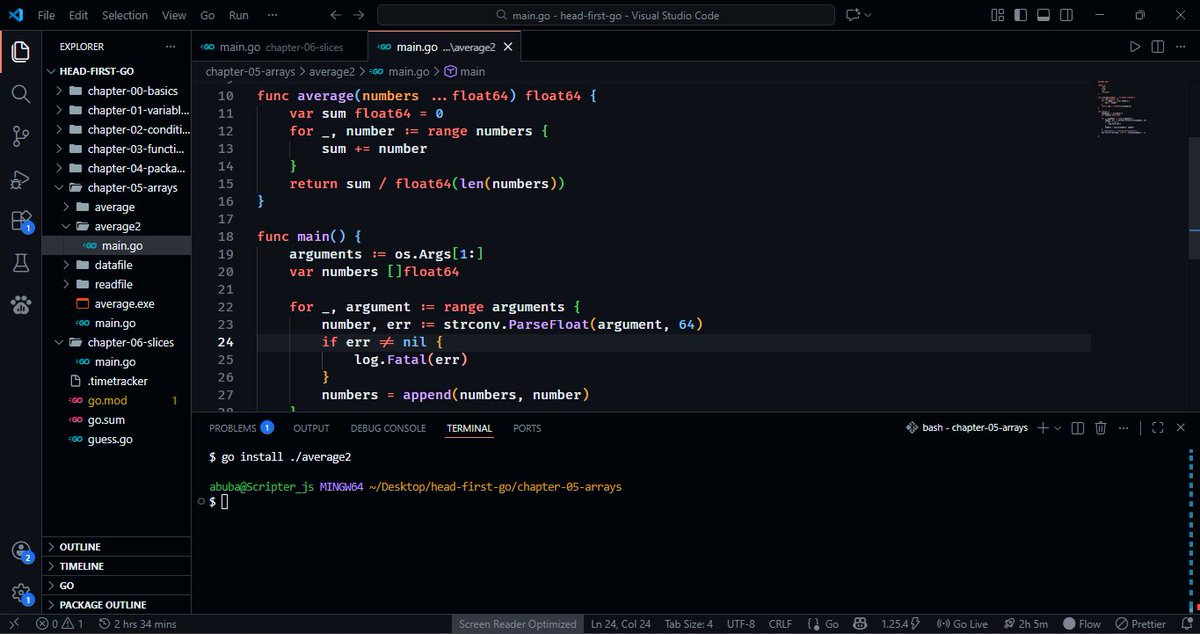Open the remote window indicator
Viewport: 1200px width, 634px height.
click(x=14, y=624)
